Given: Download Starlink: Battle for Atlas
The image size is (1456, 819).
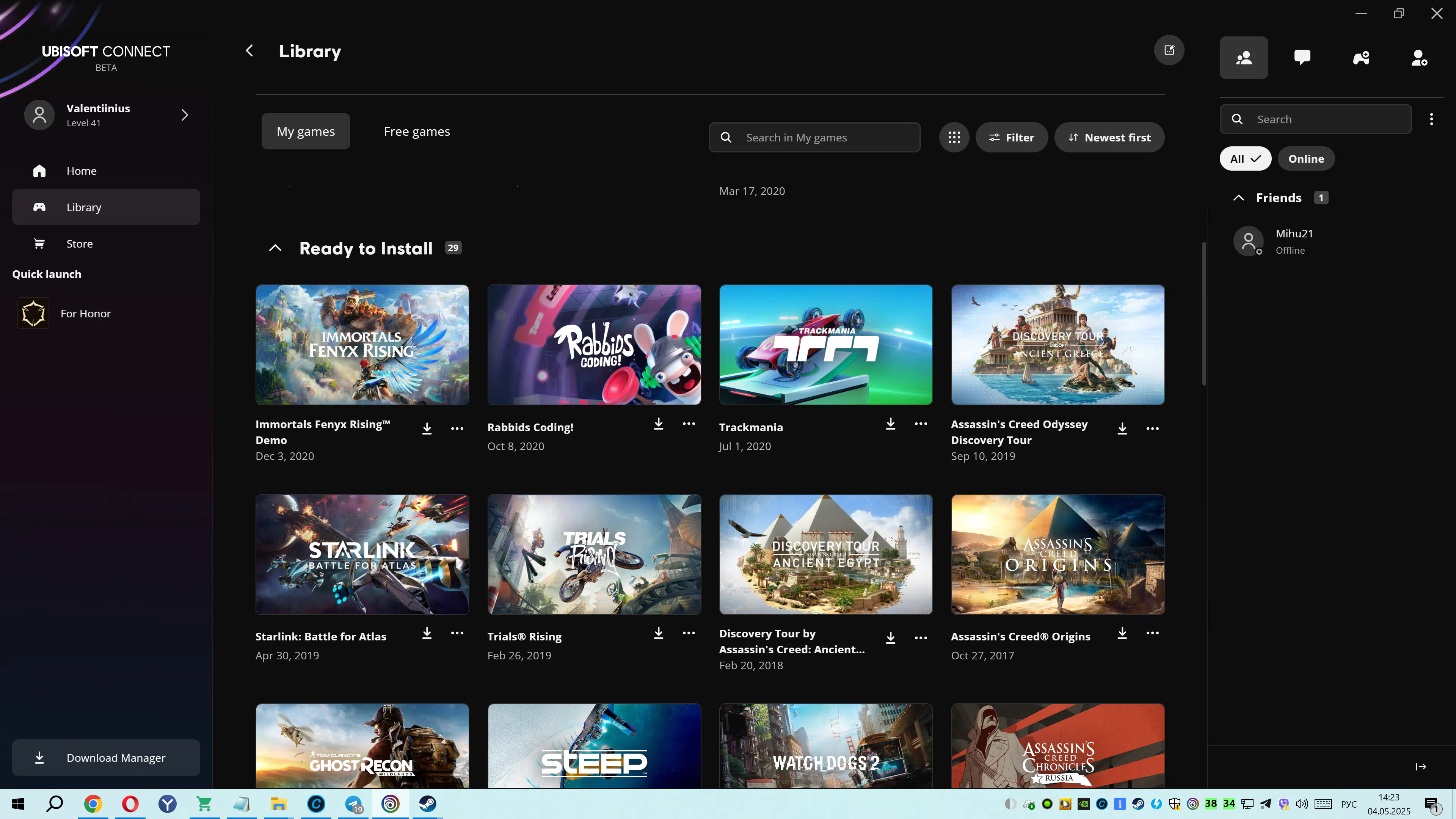Looking at the screenshot, I should pyautogui.click(x=427, y=633).
